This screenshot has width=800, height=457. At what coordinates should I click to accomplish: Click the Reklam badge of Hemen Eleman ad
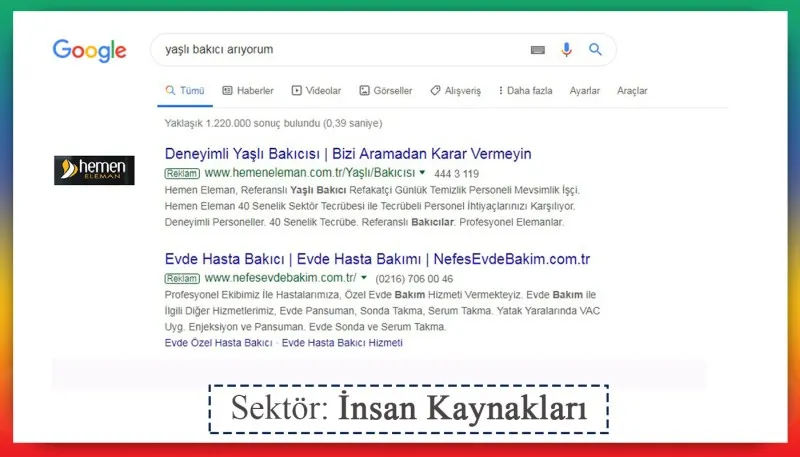[182, 173]
